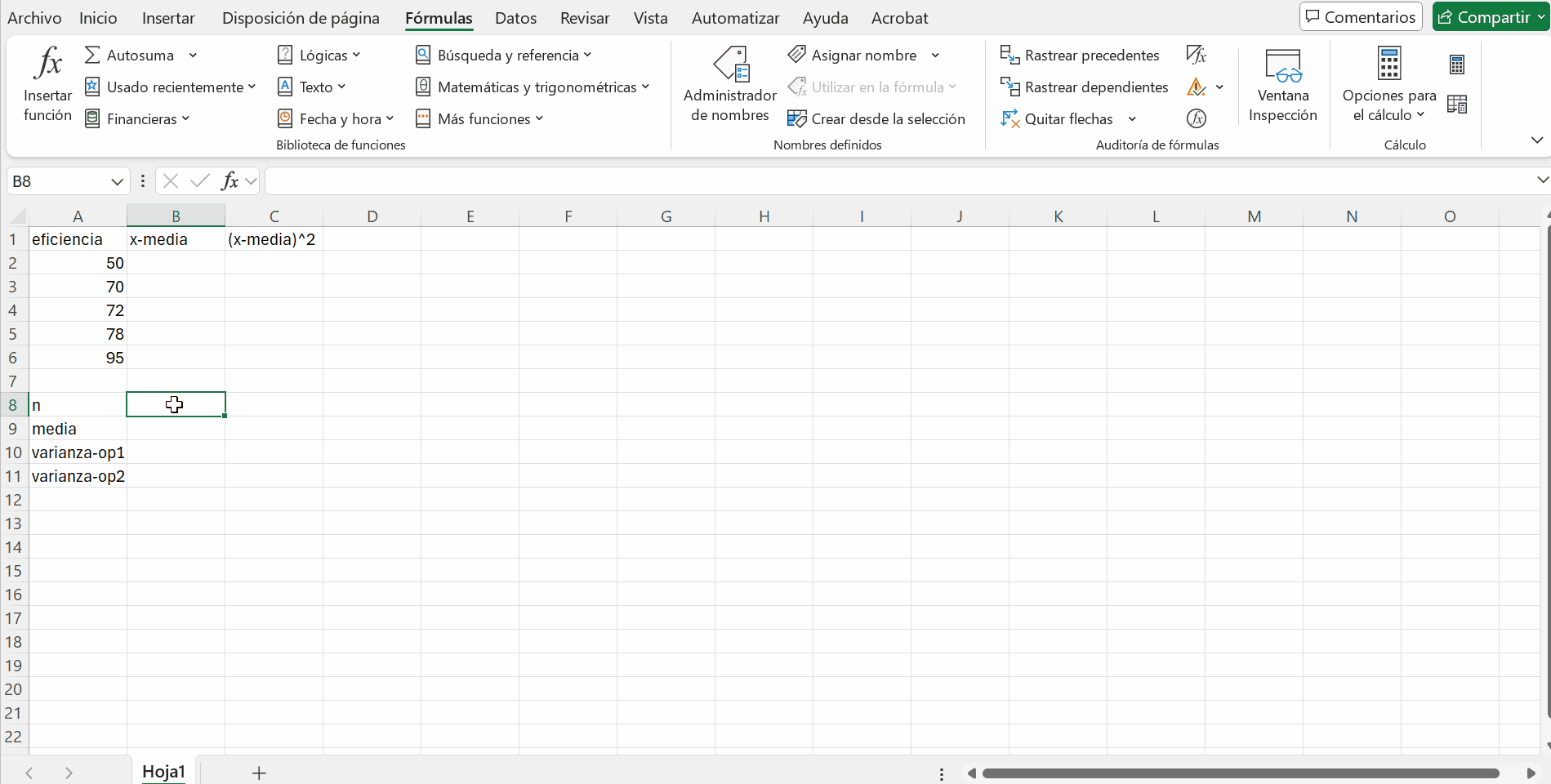Open the Lógicas functions dropdown
The image size is (1551, 784).
pyautogui.click(x=319, y=56)
